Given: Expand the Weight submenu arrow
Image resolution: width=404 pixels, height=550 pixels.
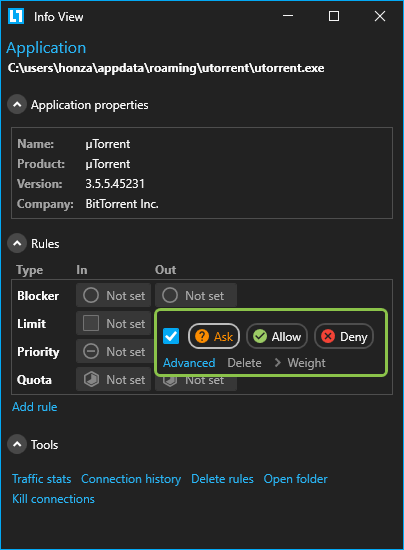Looking at the screenshot, I should [x=277, y=362].
